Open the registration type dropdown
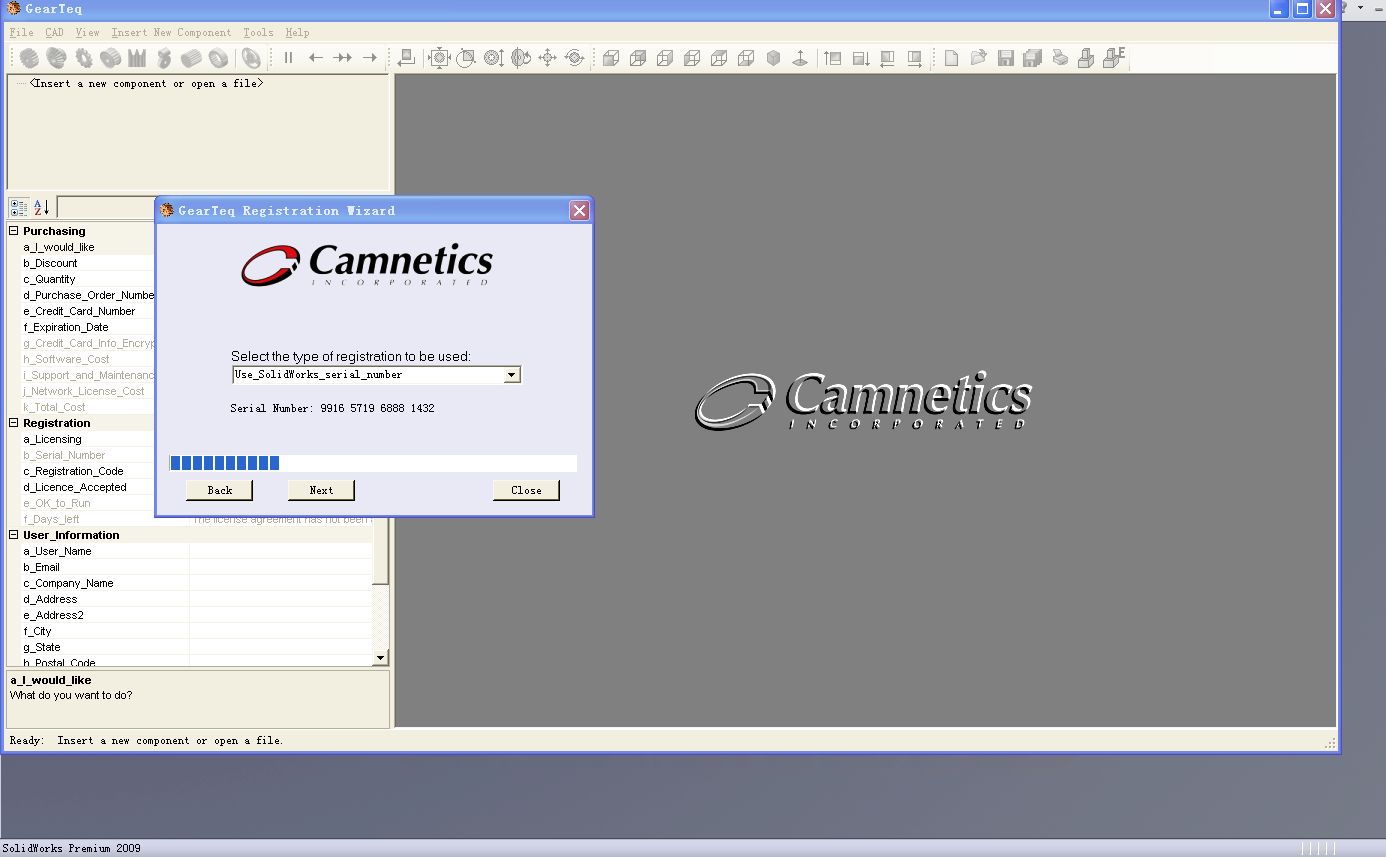This screenshot has width=1386, height=857. [512, 375]
